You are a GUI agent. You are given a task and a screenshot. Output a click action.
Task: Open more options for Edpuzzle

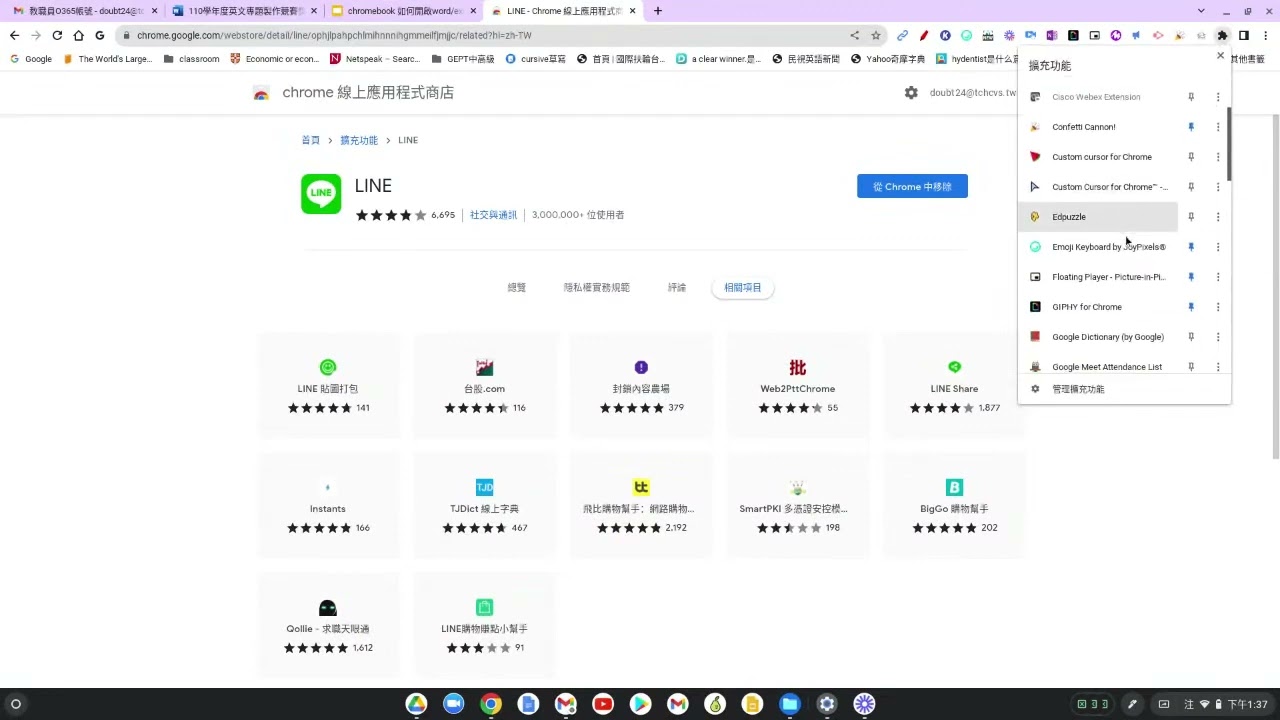1217,217
